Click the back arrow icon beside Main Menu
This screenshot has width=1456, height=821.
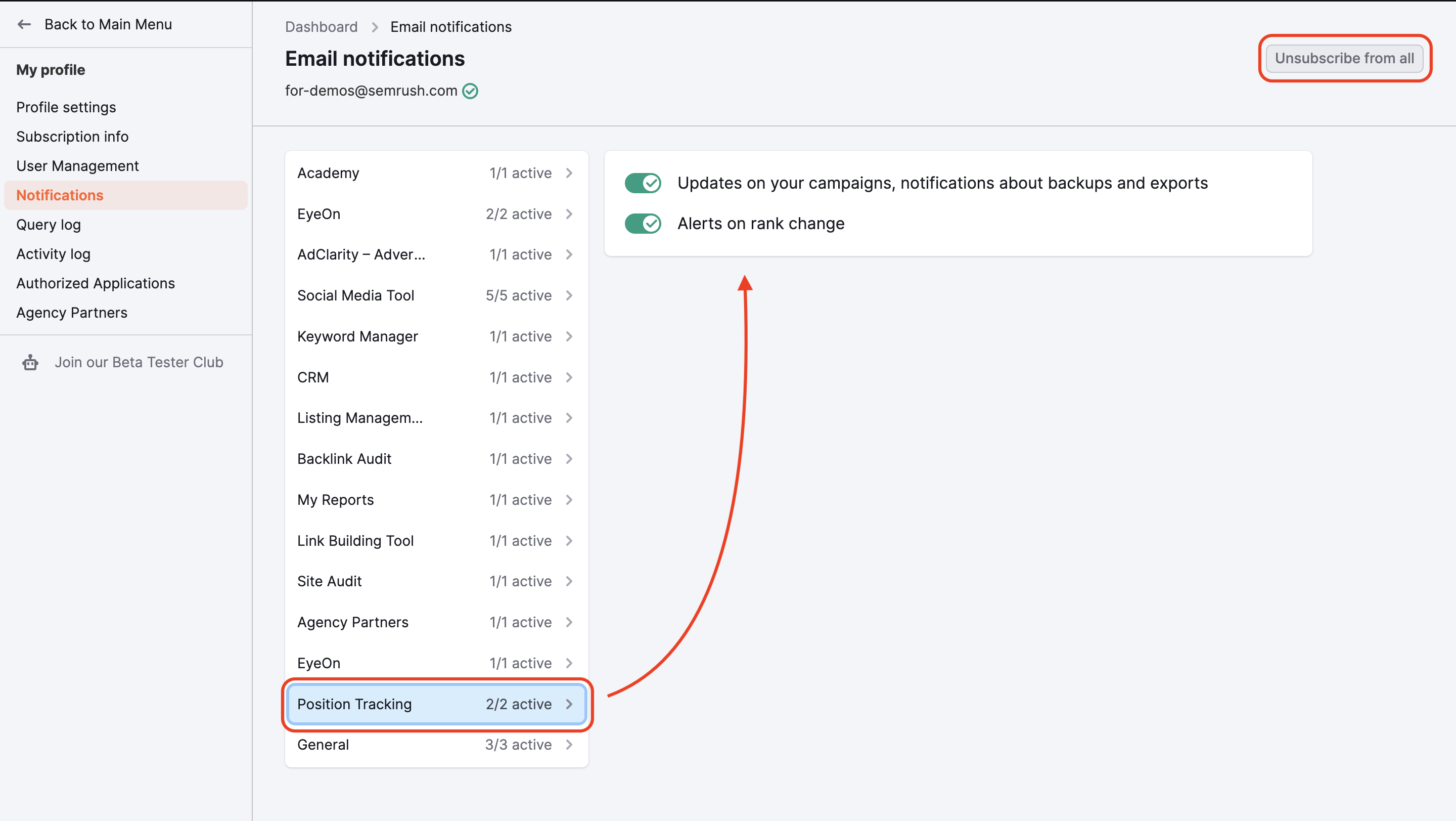pyautogui.click(x=24, y=24)
